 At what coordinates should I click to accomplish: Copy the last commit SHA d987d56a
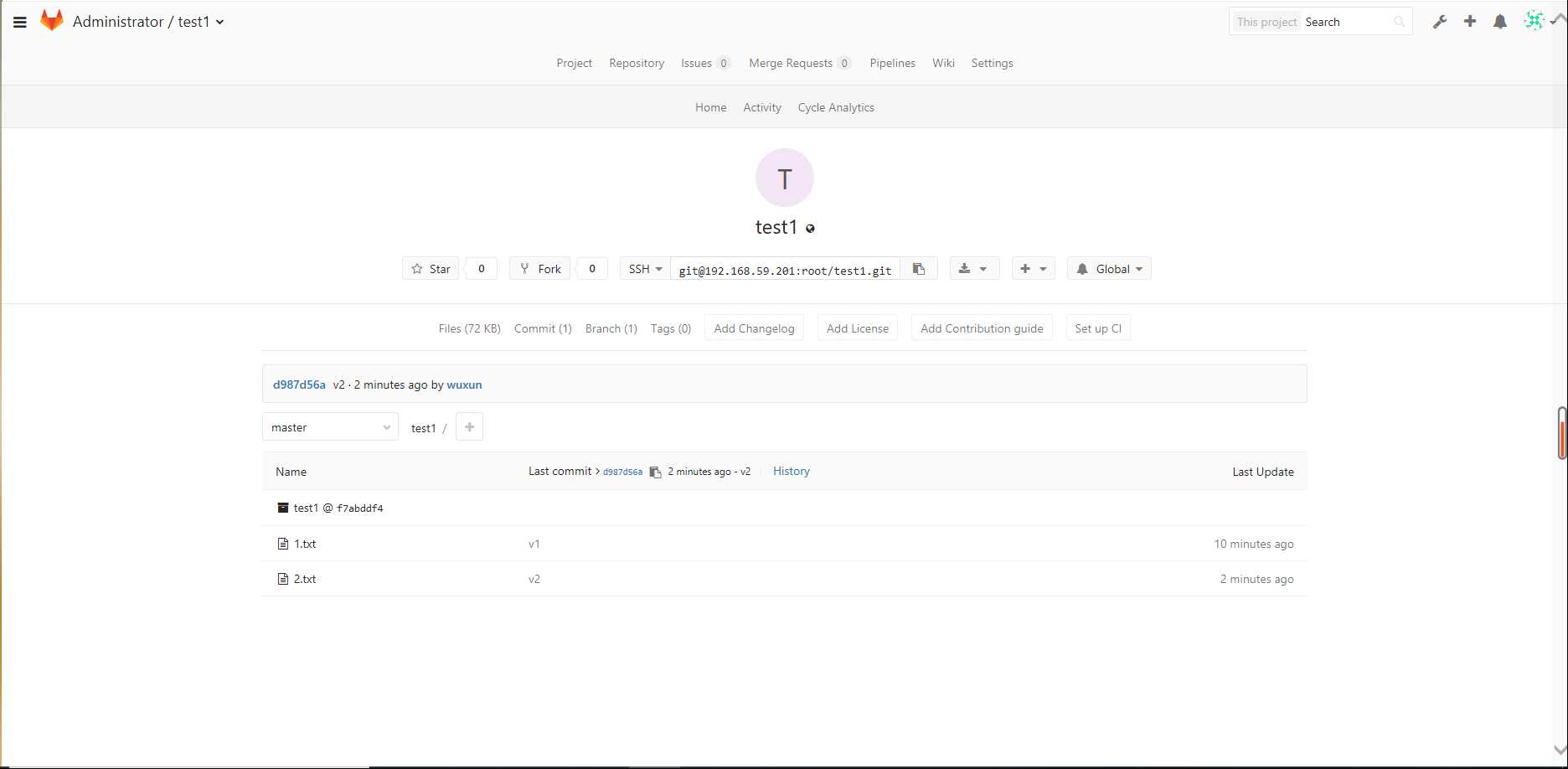[x=655, y=472]
